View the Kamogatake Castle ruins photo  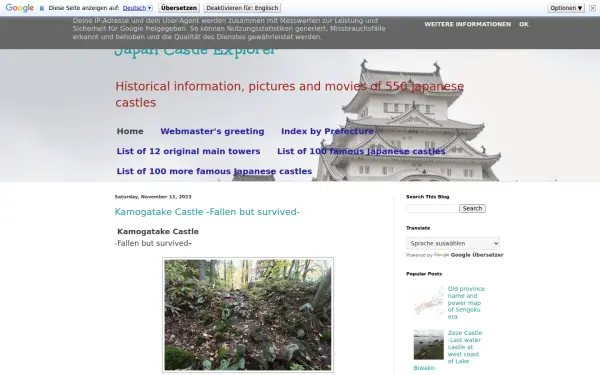[248, 315]
